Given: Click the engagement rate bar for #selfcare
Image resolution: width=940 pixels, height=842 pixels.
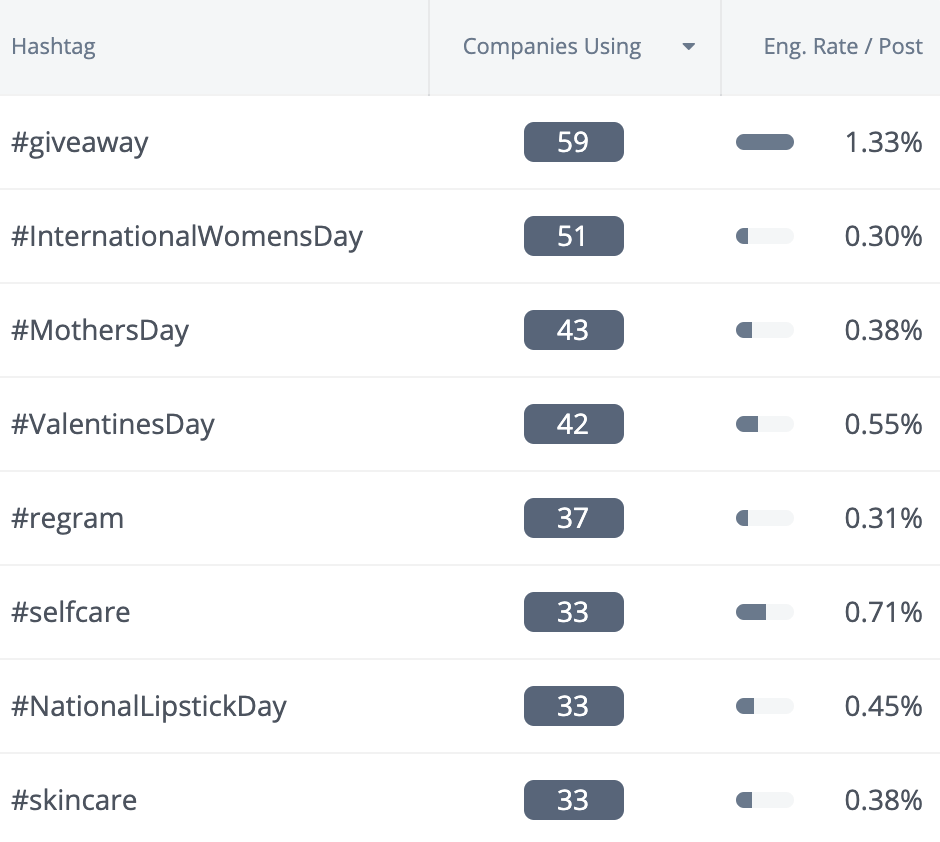Looking at the screenshot, I should click(x=764, y=612).
